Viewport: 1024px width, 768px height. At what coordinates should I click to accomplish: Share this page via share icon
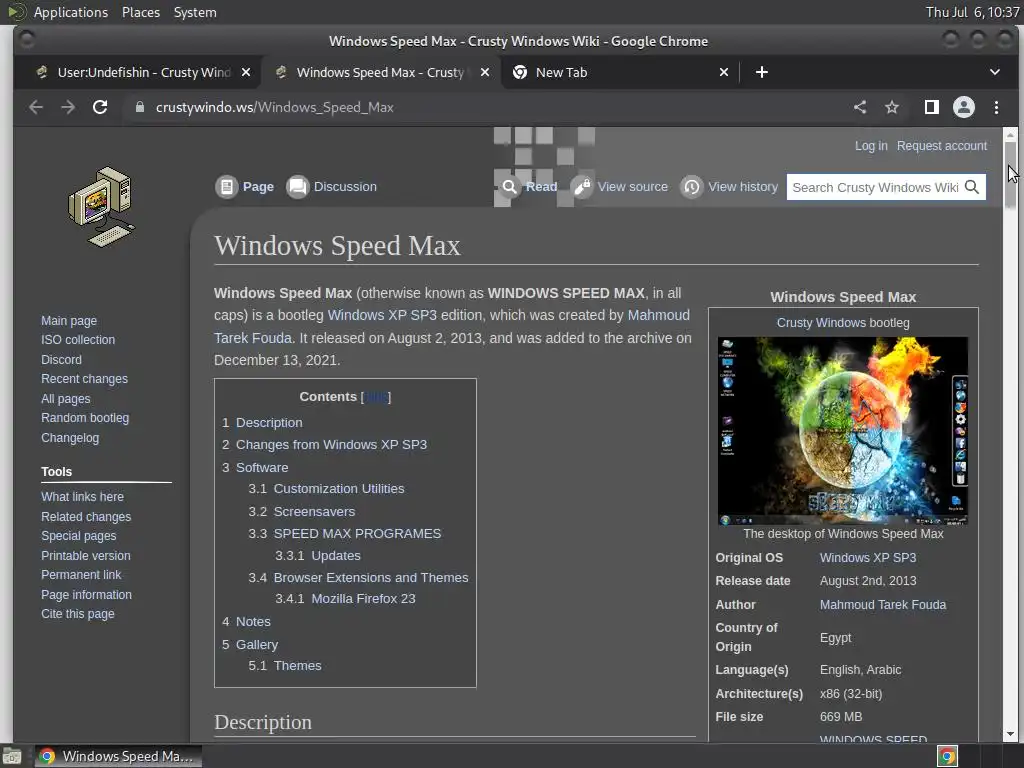[x=860, y=107]
